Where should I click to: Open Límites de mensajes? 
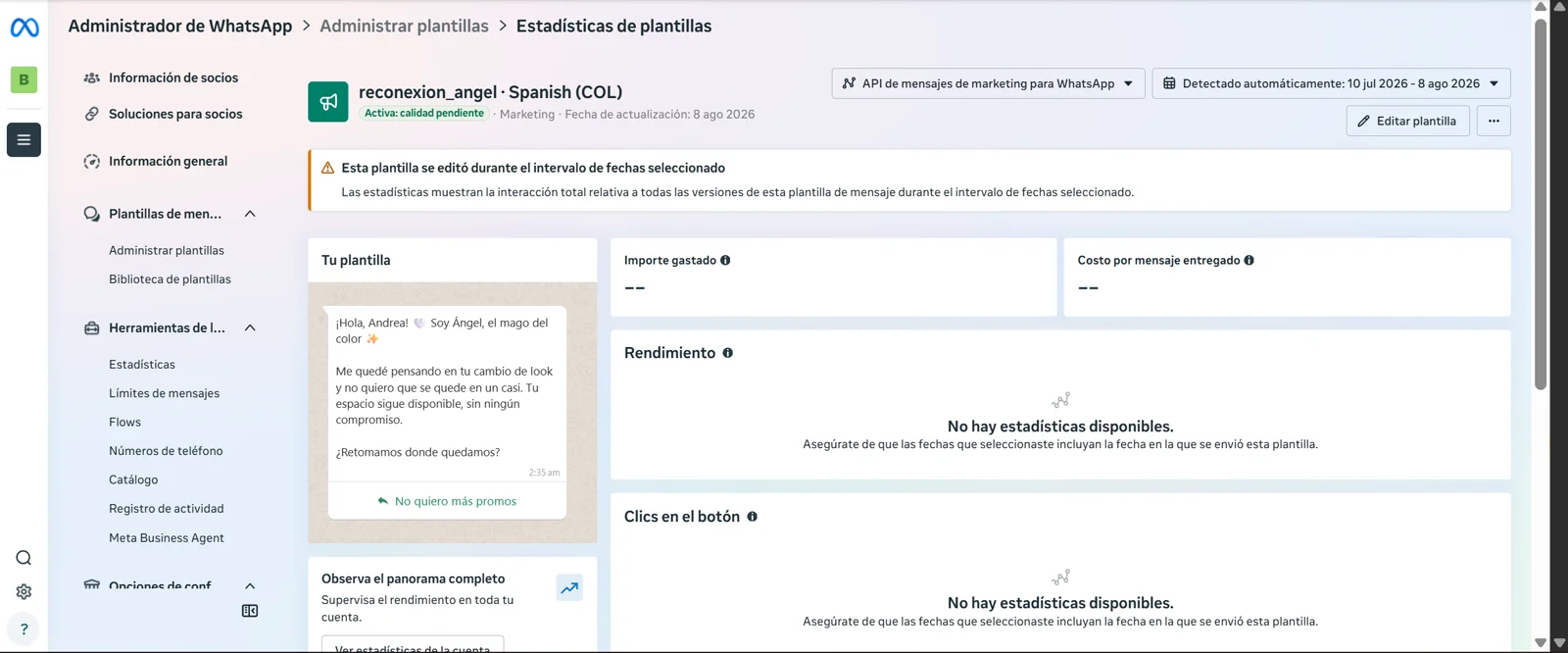coord(165,393)
